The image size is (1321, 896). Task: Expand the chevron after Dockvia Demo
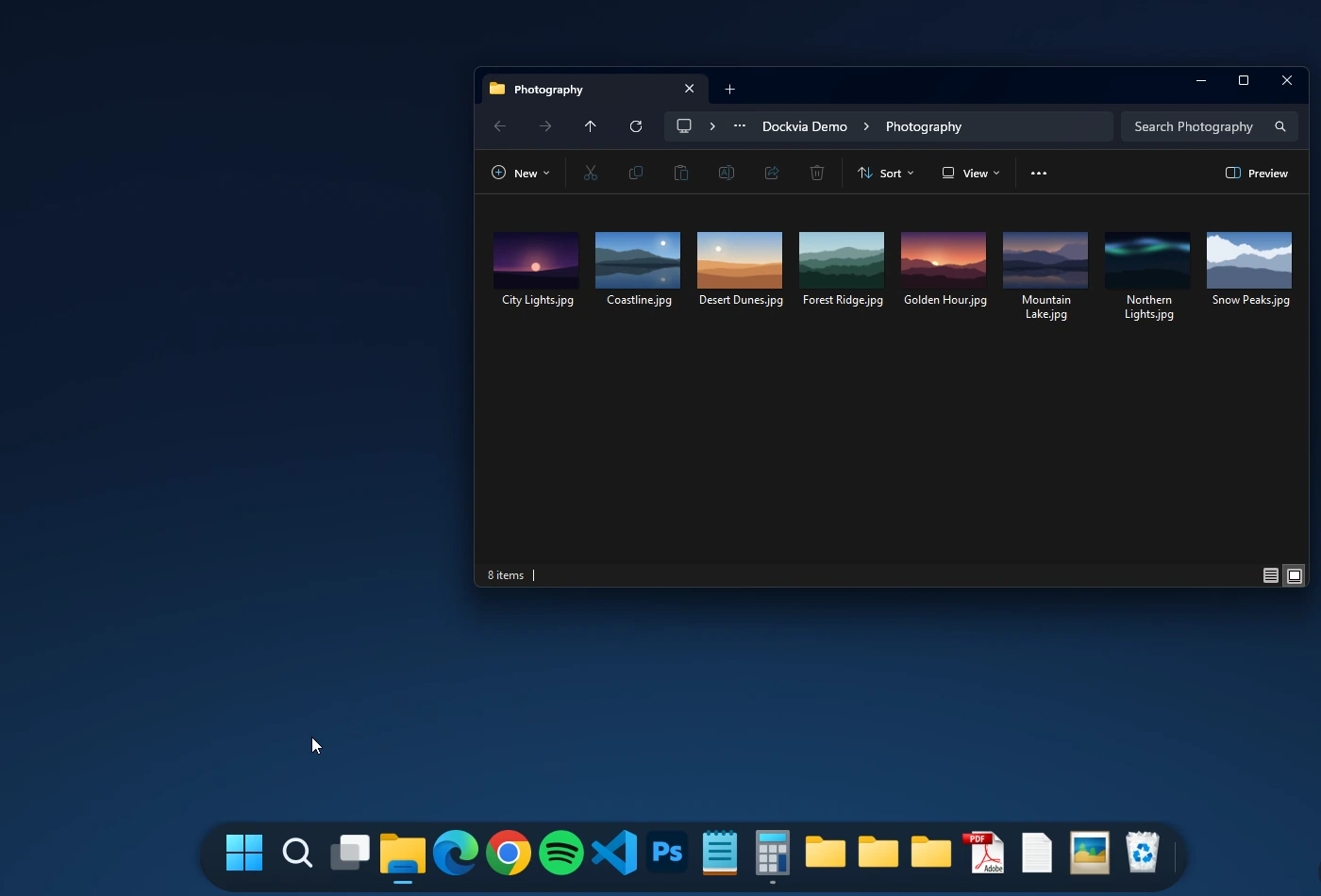[x=866, y=126]
